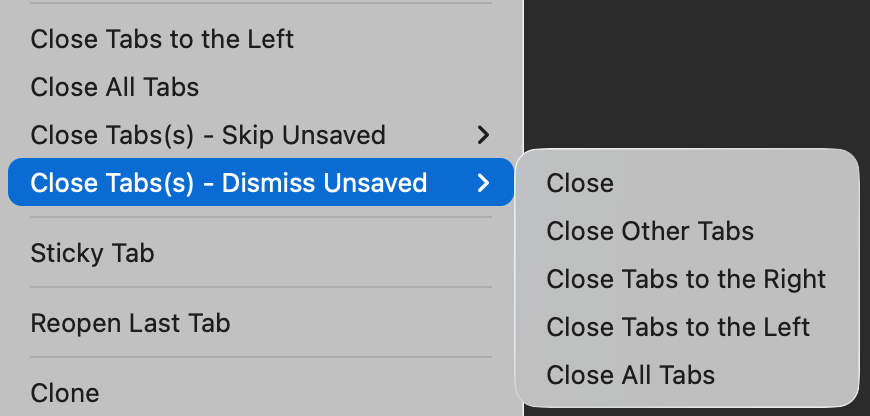Select Close Tabs(s) - Skip Unsaved entry
The image size is (870, 416).
point(208,135)
